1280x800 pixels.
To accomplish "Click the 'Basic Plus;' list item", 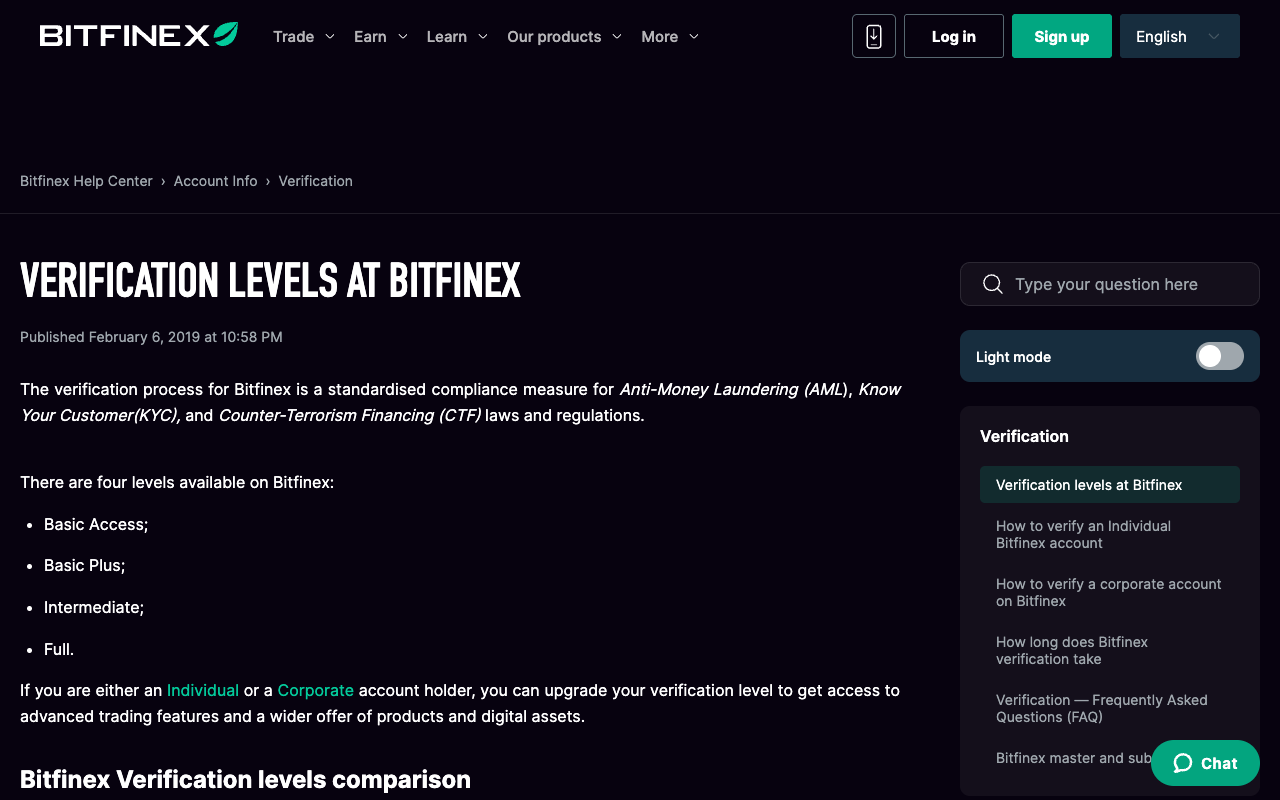I will tap(85, 565).
